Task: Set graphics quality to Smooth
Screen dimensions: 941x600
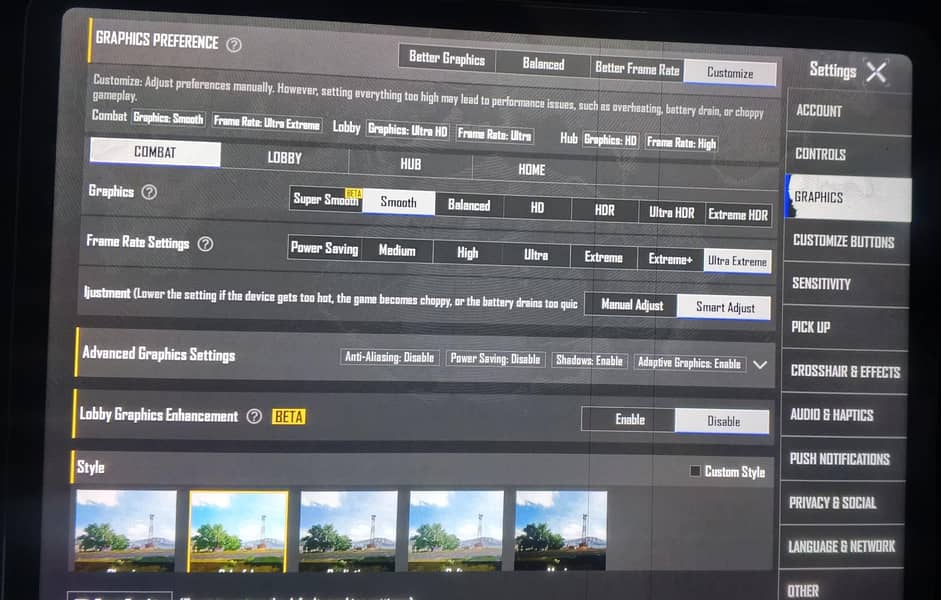Action: (x=398, y=202)
